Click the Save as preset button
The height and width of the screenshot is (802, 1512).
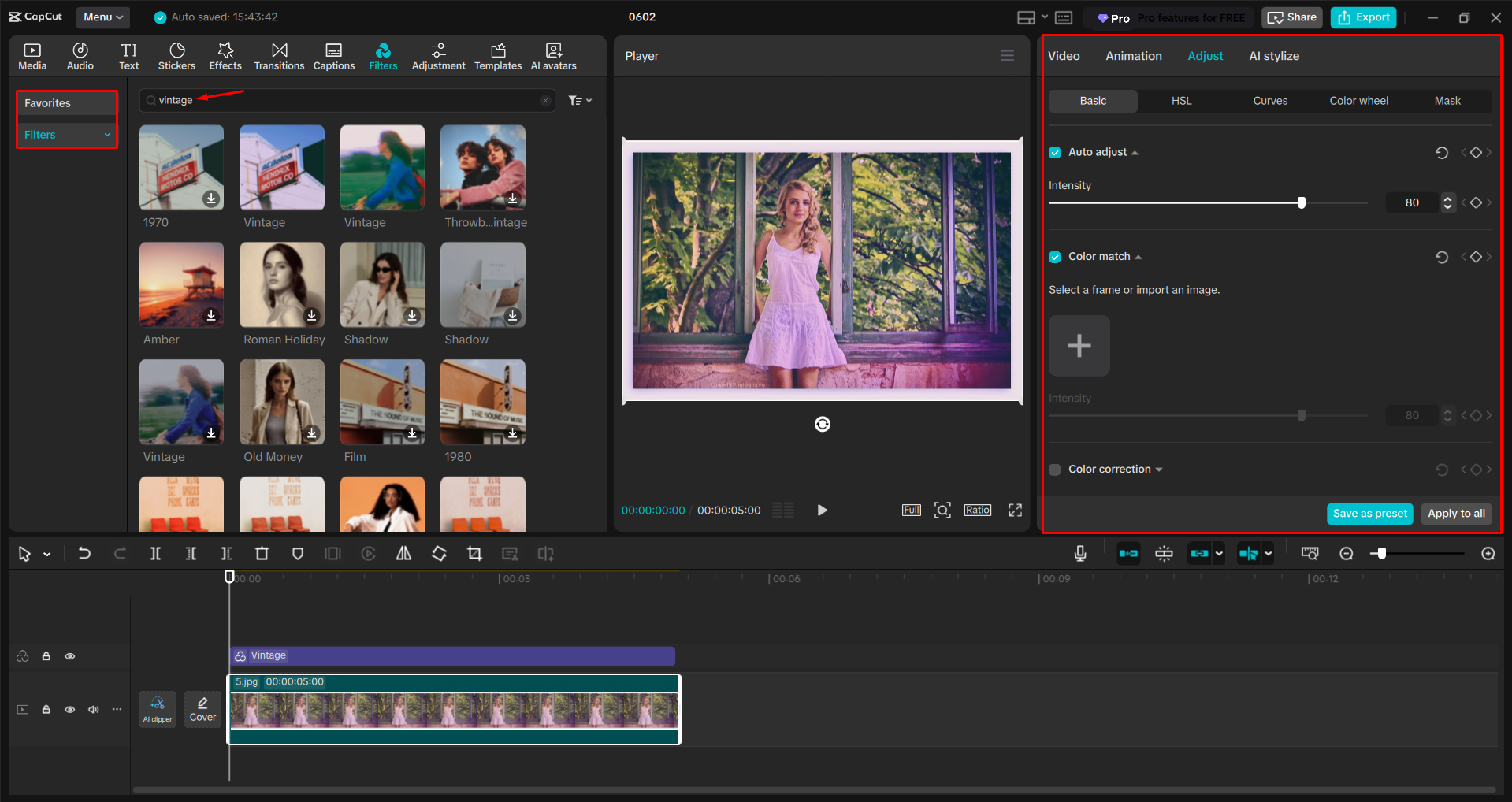tap(1369, 513)
